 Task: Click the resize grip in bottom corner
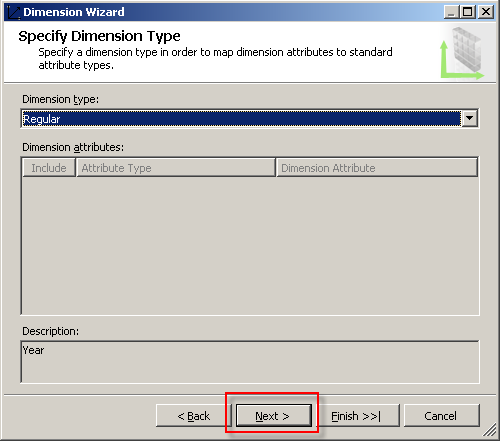490,430
